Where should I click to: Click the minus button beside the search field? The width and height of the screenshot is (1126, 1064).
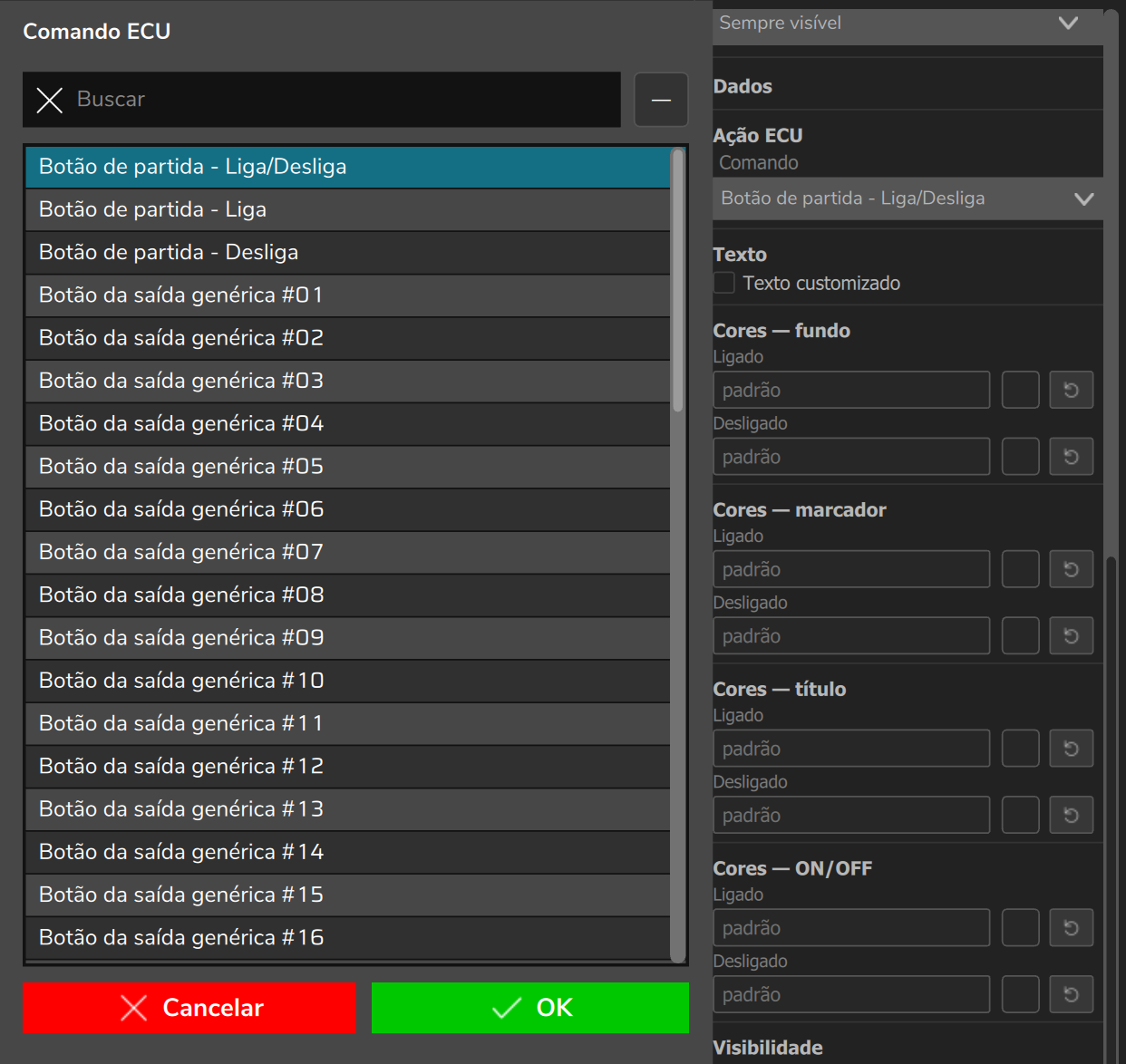(661, 100)
